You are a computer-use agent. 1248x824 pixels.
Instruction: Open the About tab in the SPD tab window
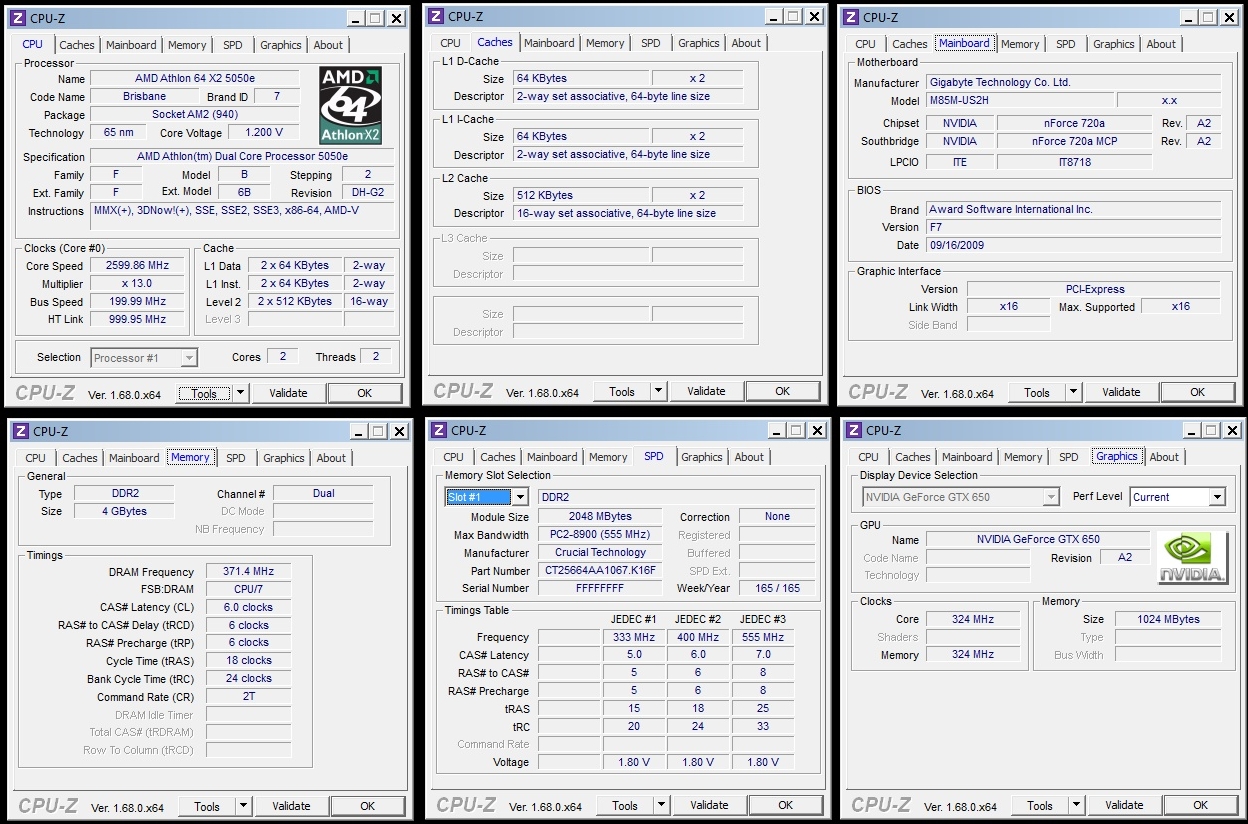tap(749, 457)
